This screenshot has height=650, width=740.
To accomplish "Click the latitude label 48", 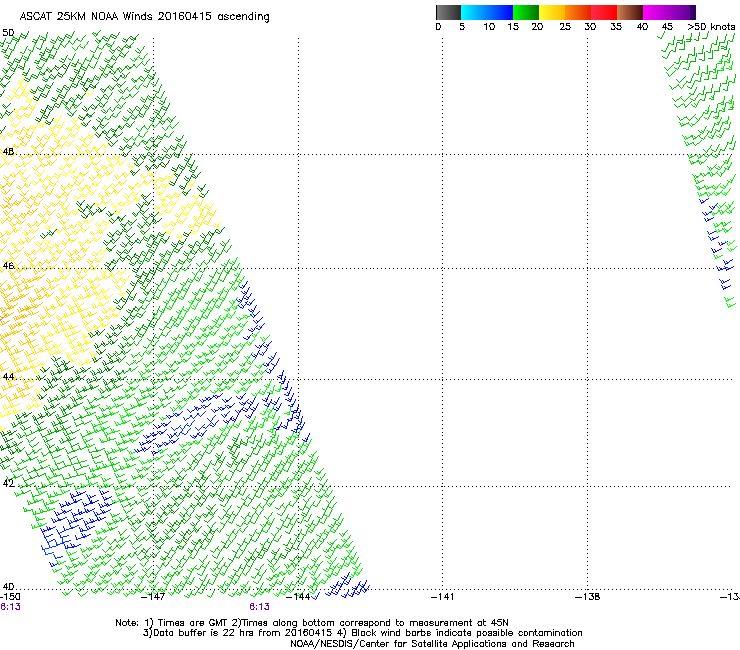I will (x=8, y=152).
